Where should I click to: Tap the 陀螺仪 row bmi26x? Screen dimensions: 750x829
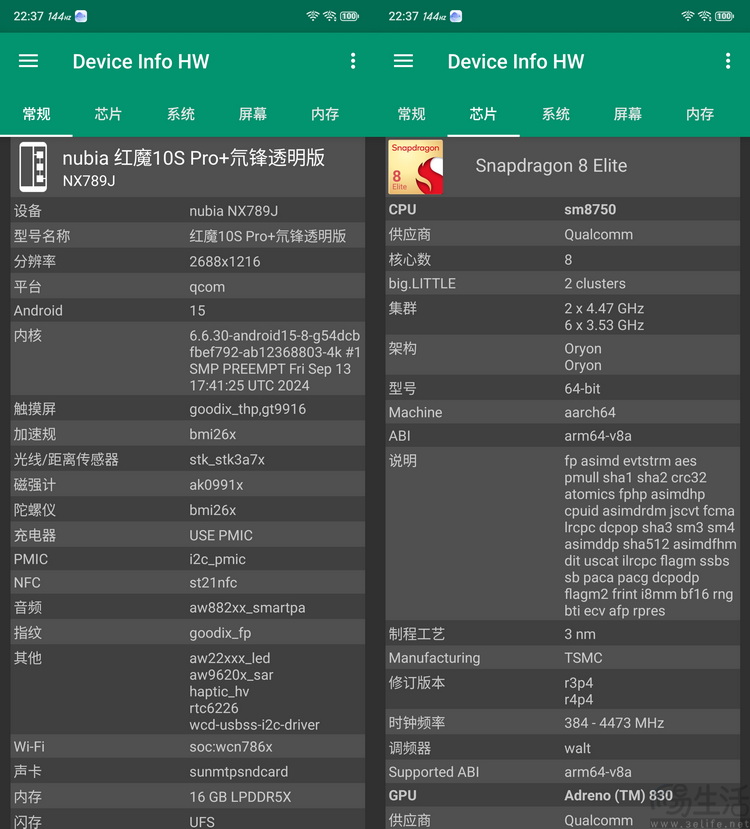[188, 510]
